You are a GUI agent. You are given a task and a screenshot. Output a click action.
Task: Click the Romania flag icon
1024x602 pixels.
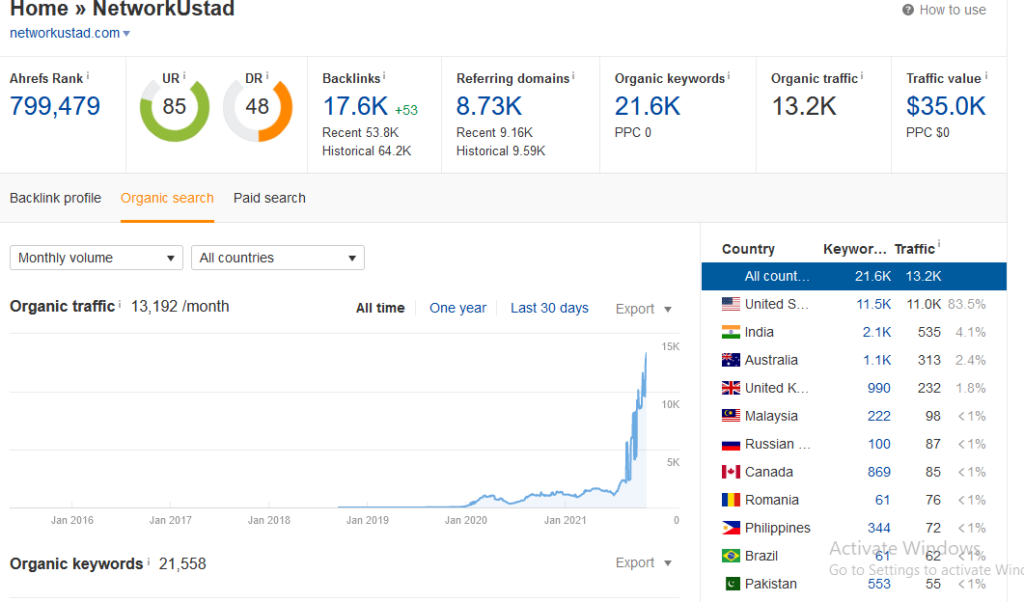coord(731,499)
